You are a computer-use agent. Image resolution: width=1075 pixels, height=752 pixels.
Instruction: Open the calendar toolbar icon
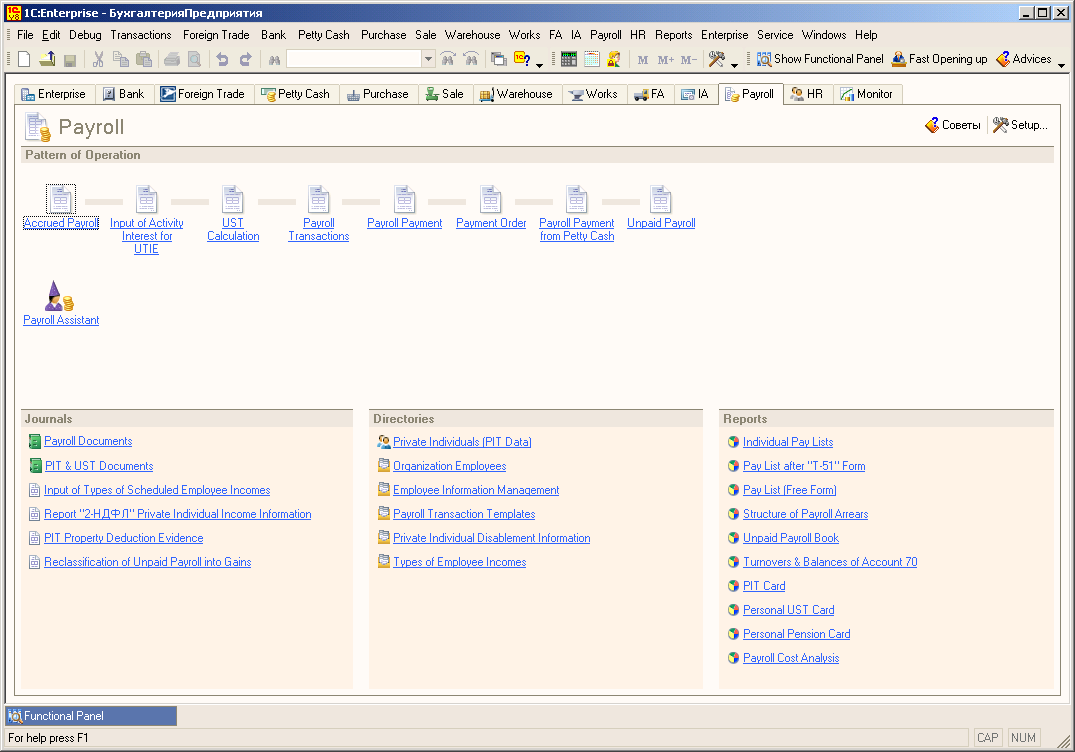pyautogui.click(x=591, y=59)
